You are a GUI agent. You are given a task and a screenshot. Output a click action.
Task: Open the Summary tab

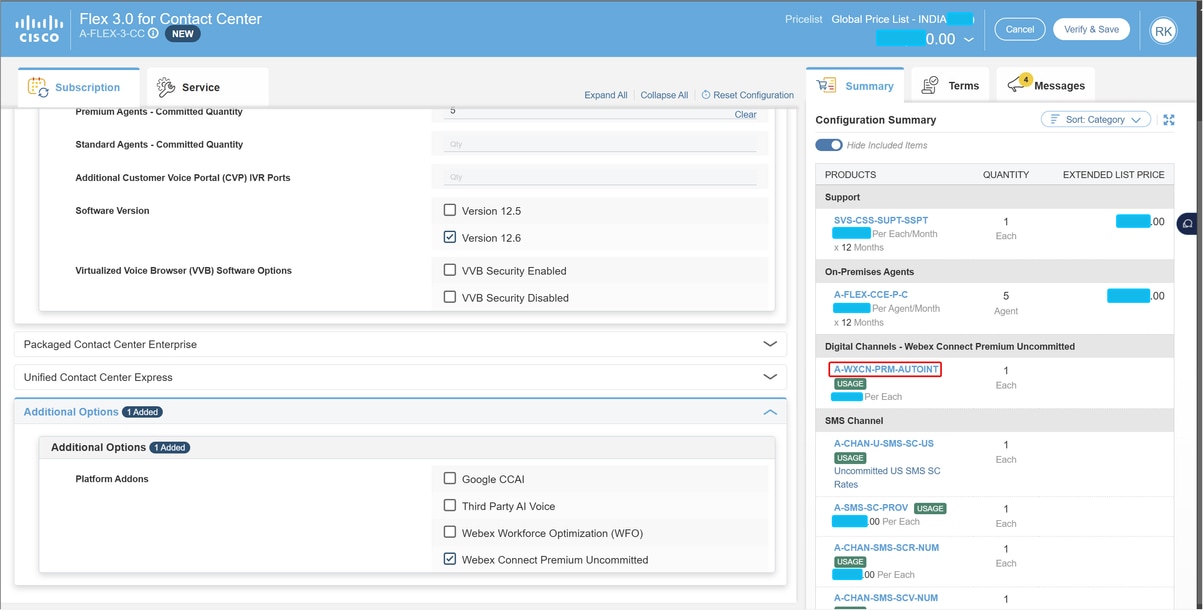pyautogui.click(x=855, y=86)
